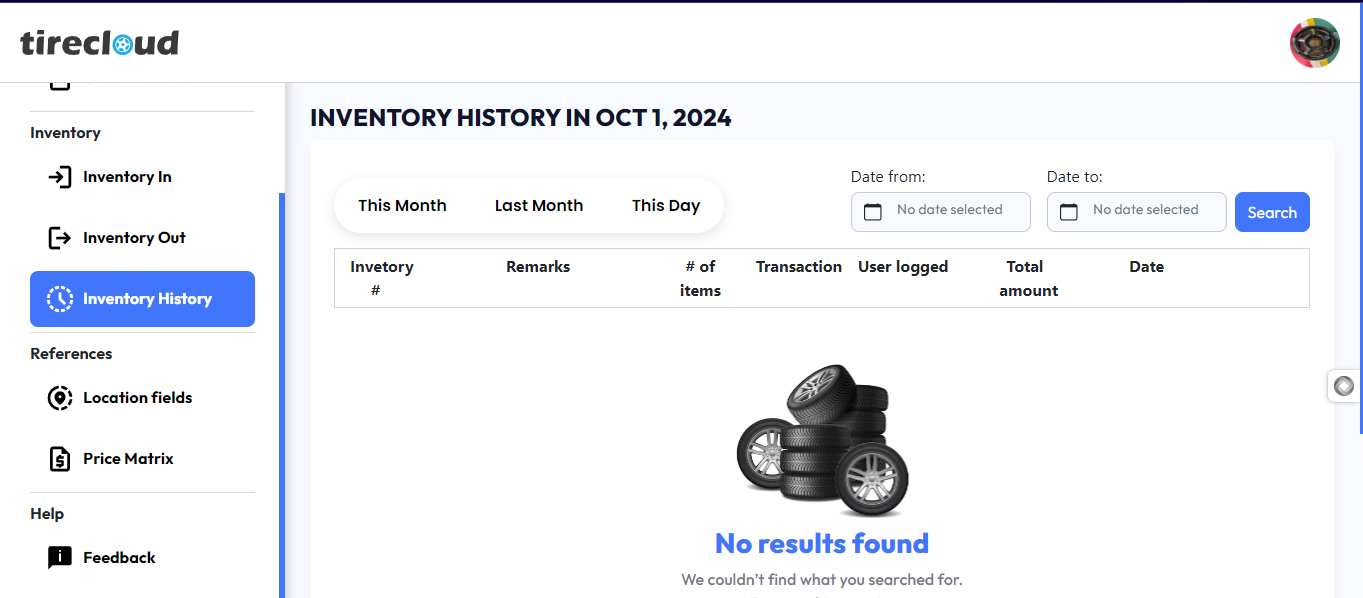The width and height of the screenshot is (1363, 598).
Task: Select the This Month filter tab
Action: tap(402, 206)
